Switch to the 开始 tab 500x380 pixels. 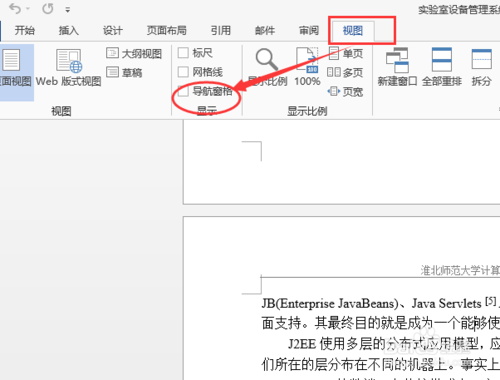(x=25, y=31)
